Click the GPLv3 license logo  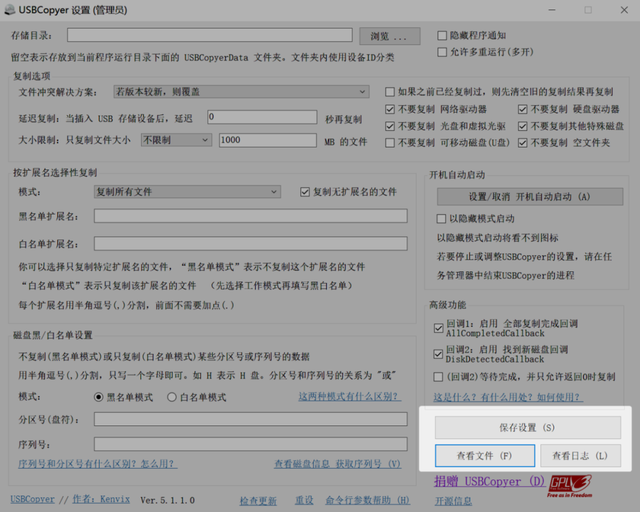570,486
